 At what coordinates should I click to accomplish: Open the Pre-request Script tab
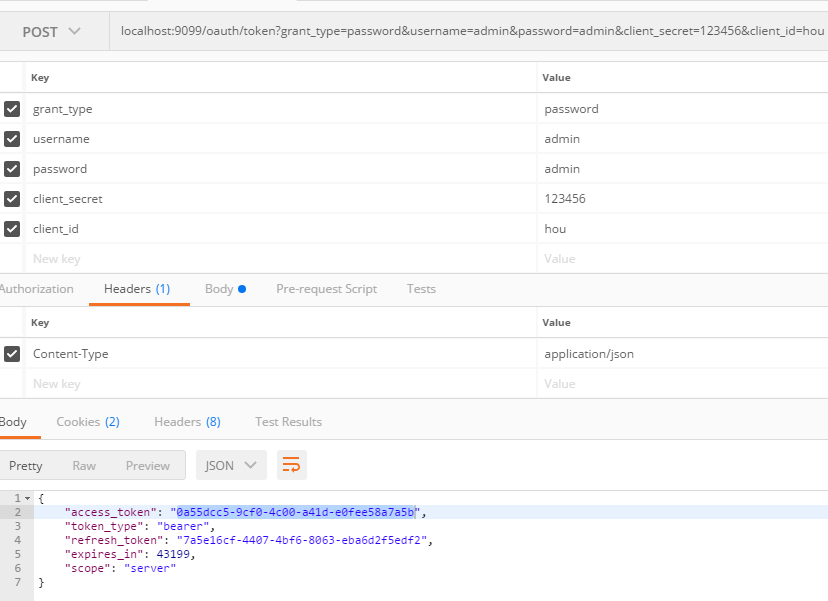[x=324, y=288]
